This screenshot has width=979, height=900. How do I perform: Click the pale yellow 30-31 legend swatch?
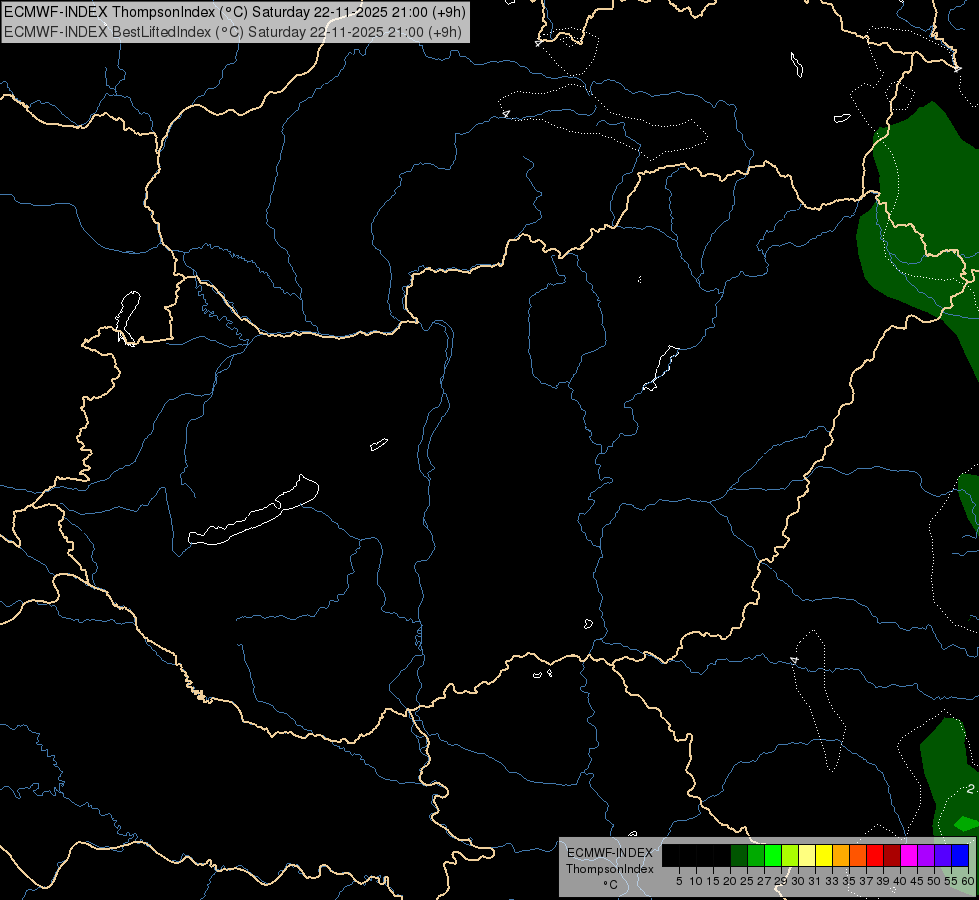(807, 855)
